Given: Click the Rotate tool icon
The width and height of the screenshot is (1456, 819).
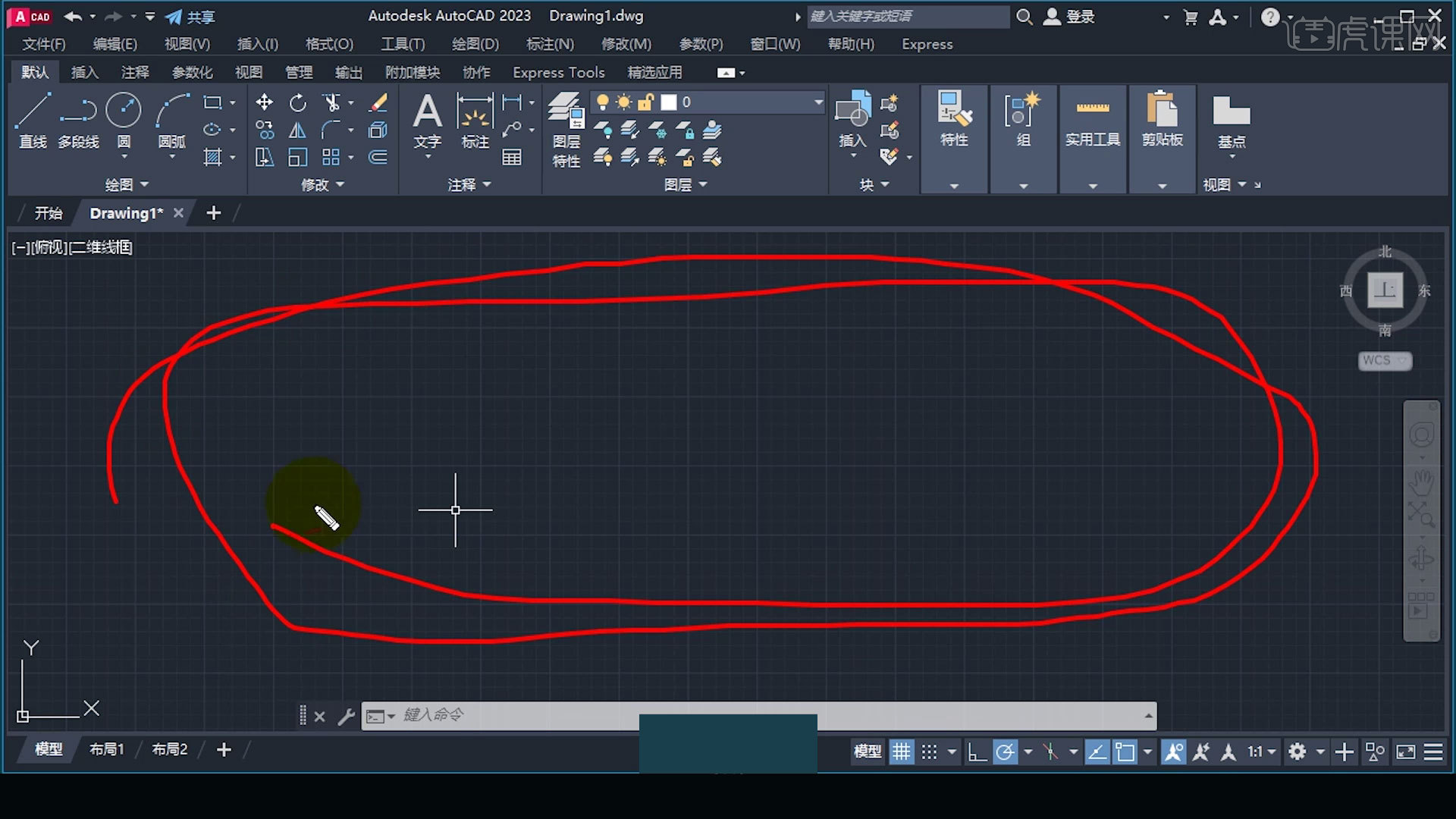Looking at the screenshot, I should 298,102.
